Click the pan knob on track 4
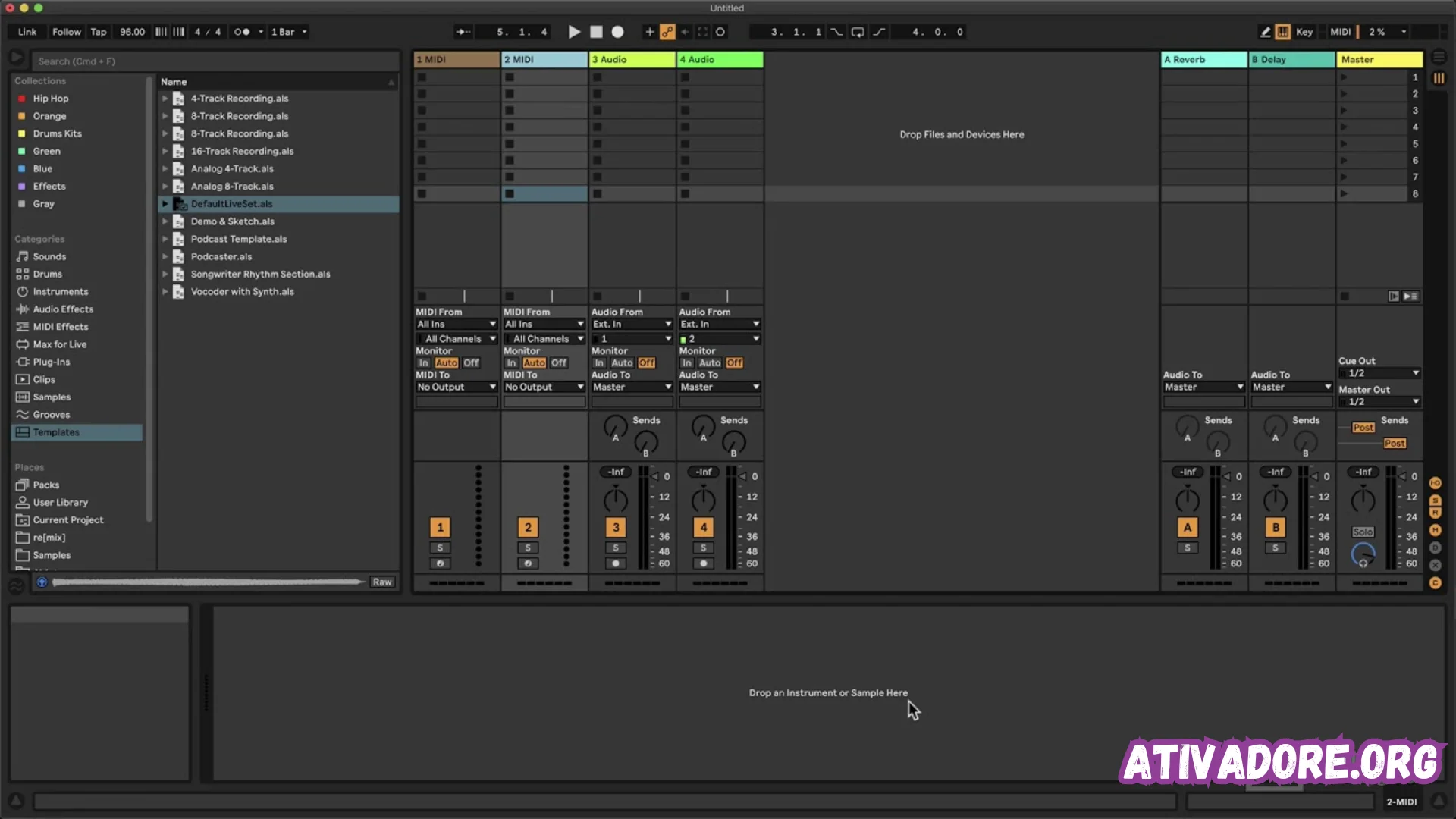 pos(703,500)
